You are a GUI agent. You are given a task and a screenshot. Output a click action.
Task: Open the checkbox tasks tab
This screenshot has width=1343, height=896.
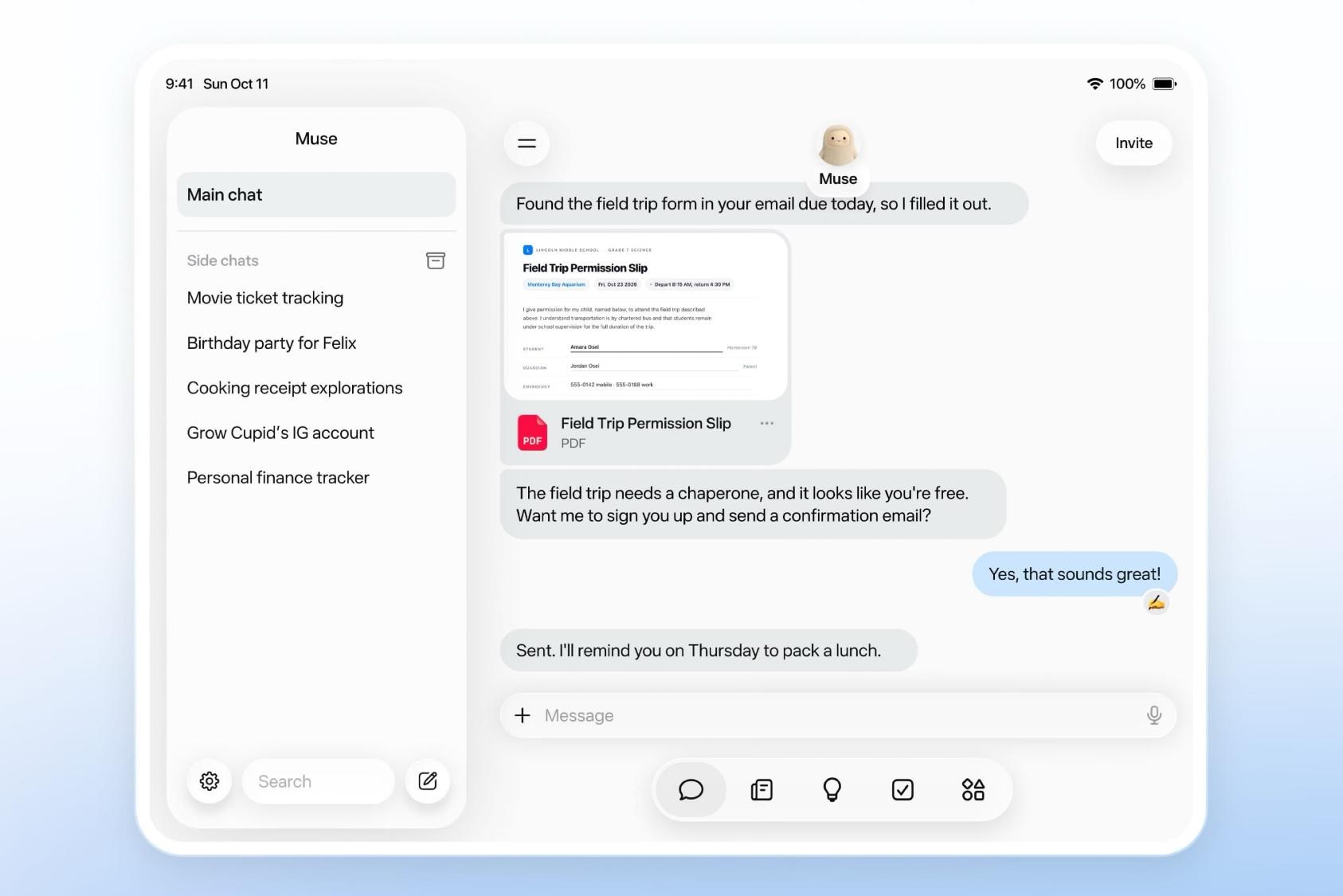click(903, 789)
